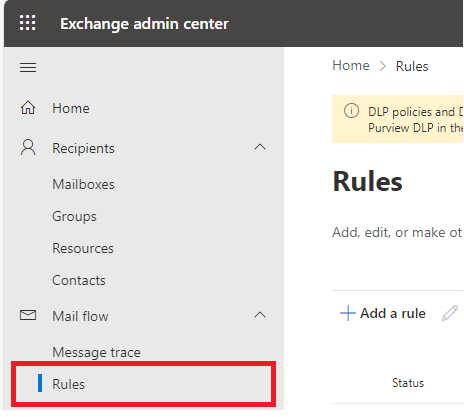Click the plus icon beside Add a rule
The image size is (464, 417).
[x=348, y=313]
